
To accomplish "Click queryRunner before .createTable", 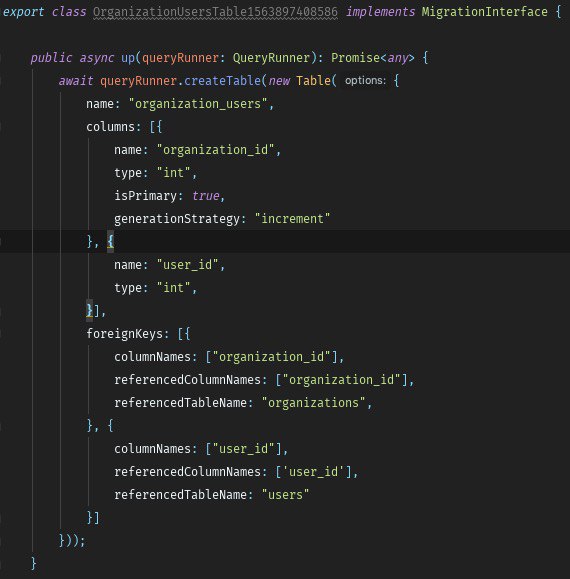I will pyautogui.click(x=138, y=81).
